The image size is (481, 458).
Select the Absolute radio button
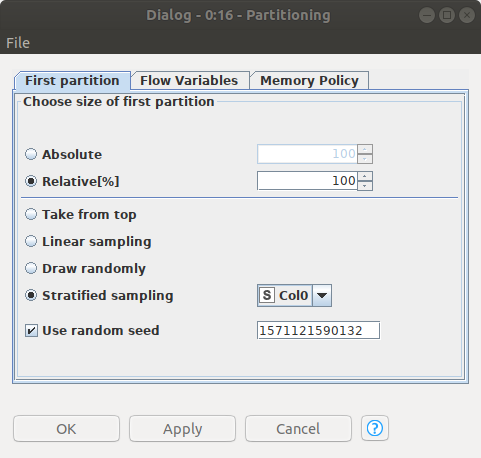[x=31, y=154]
